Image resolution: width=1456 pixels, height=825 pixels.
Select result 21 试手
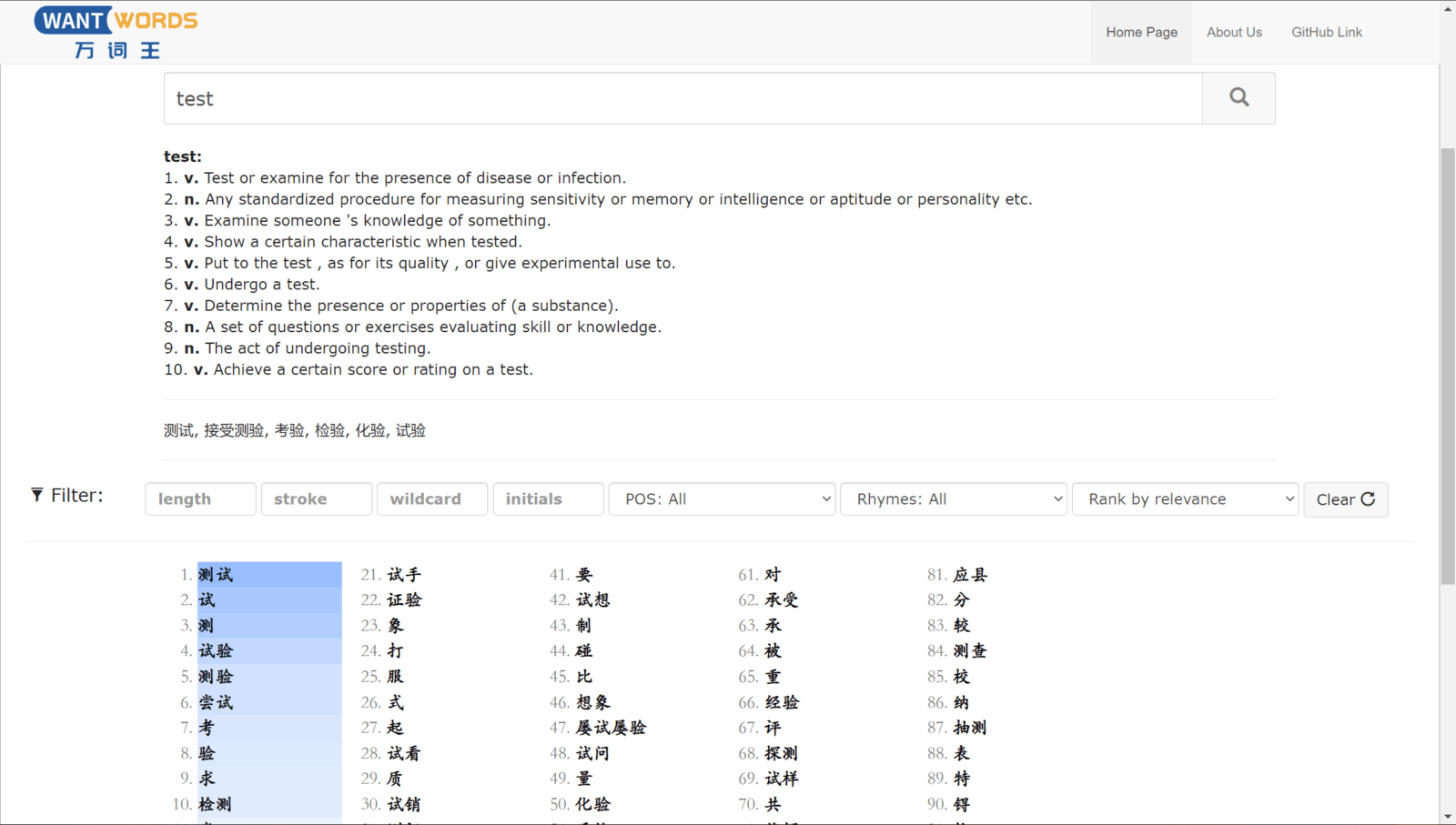(x=404, y=575)
